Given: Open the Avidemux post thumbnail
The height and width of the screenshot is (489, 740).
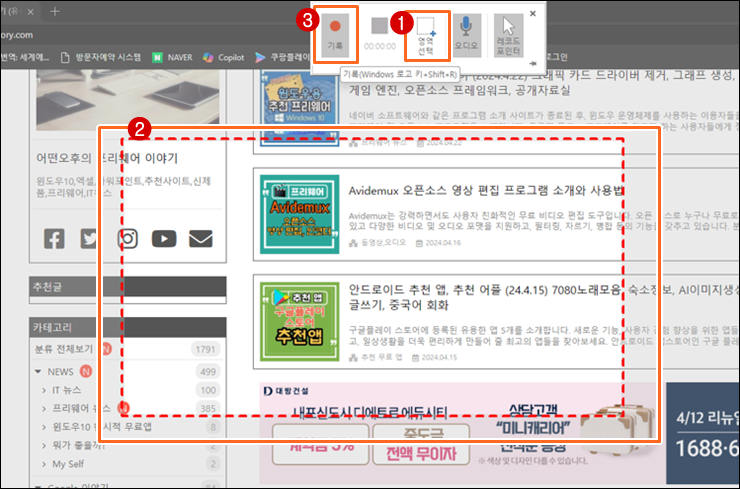Looking at the screenshot, I should point(300,214).
